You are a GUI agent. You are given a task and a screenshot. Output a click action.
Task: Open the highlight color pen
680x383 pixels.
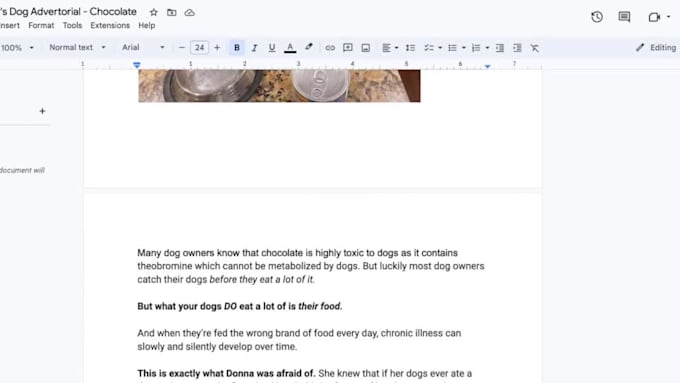[x=309, y=47]
